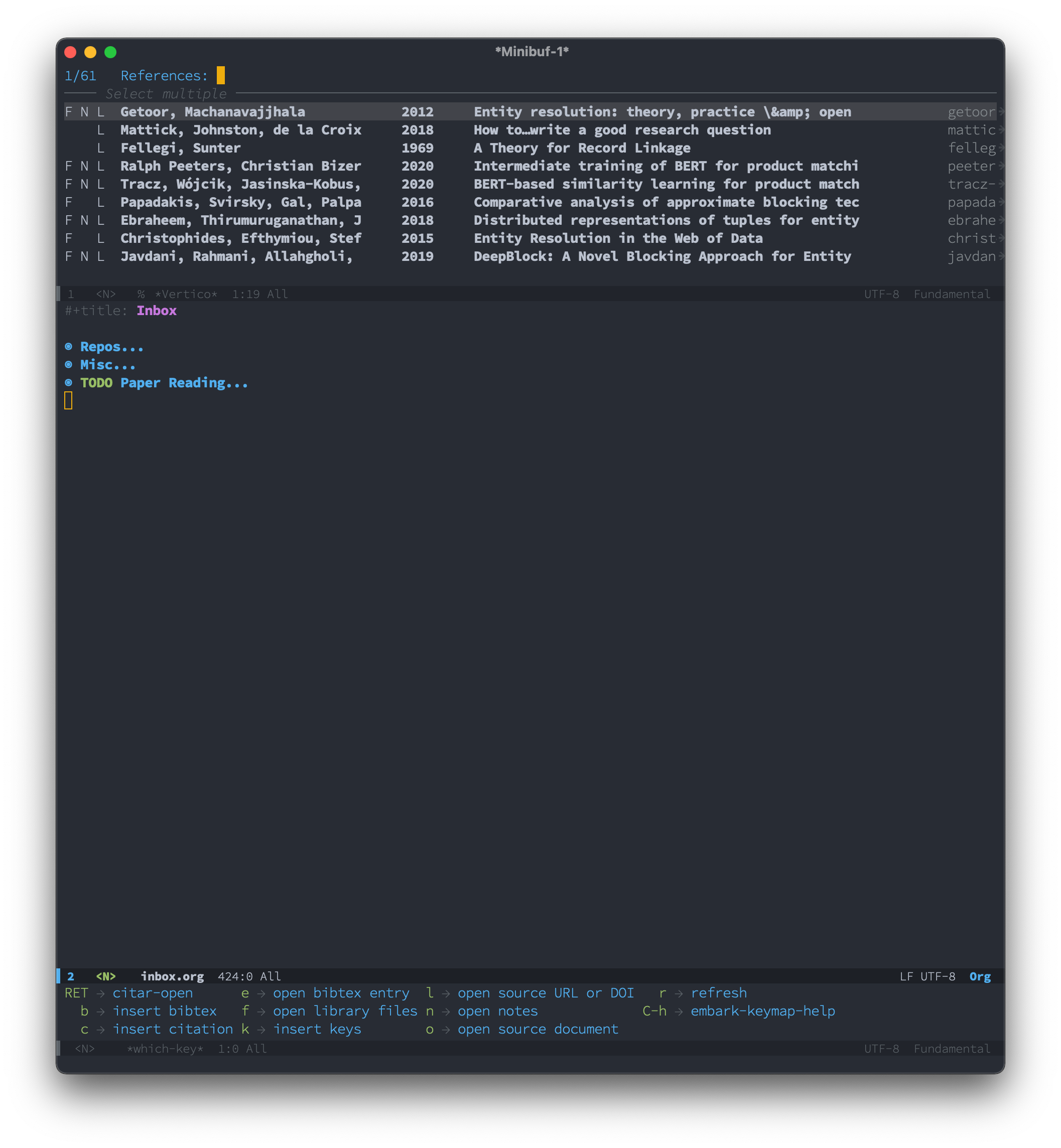Click the F file indicator on the Getoor entry
Viewport: 1061px width, 1148px height.
pos(68,111)
